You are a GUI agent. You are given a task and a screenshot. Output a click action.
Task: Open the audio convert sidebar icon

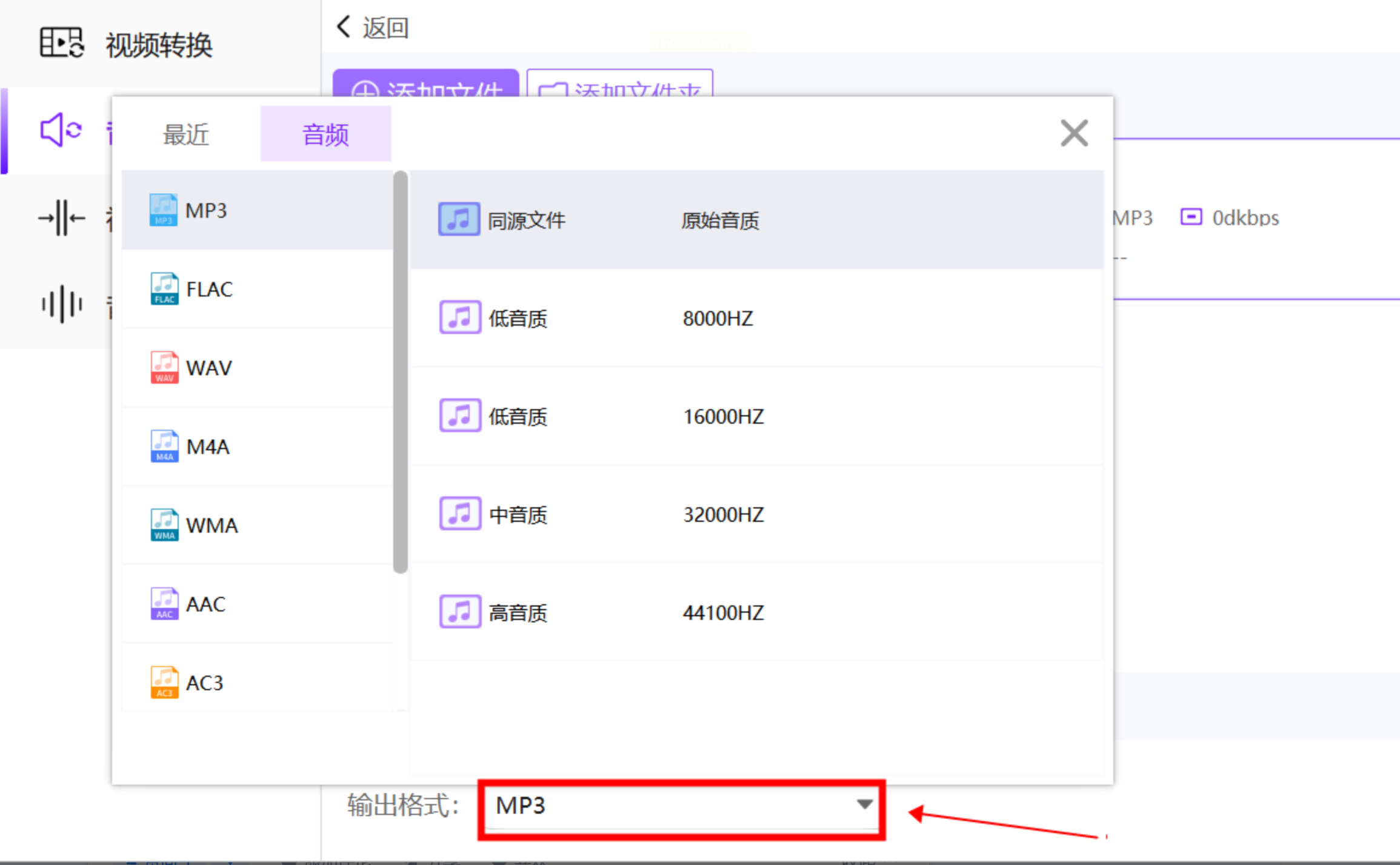(61, 130)
